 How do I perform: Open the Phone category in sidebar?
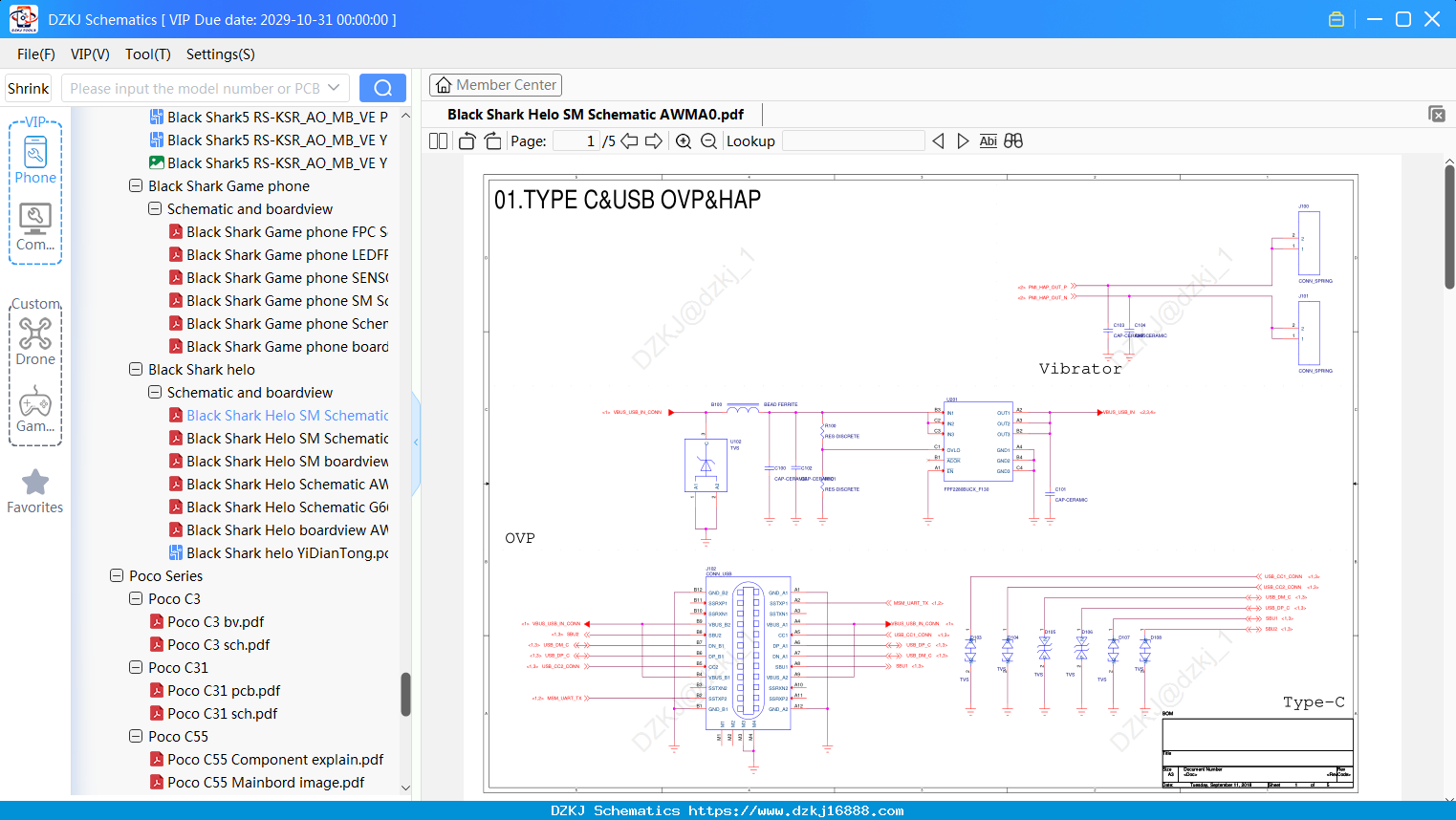(x=35, y=160)
